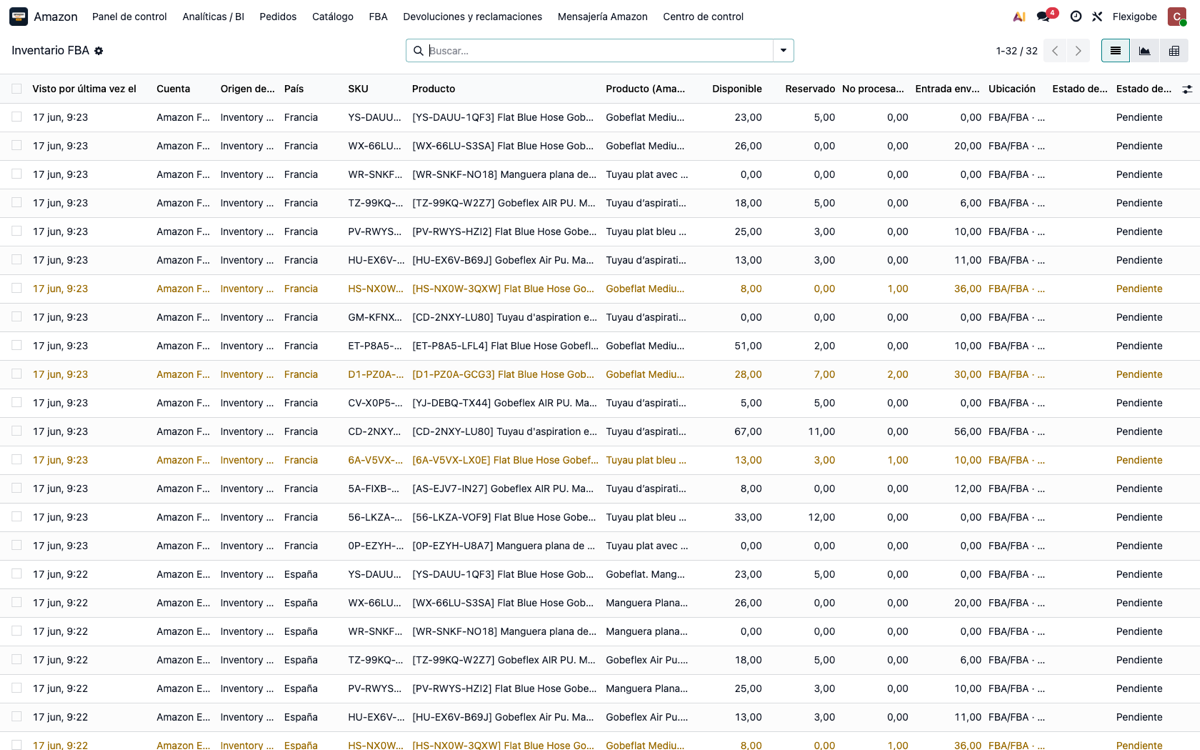This screenshot has height=750, width=1200.
Task: Sort by the Cuenta column header
Action: pyautogui.click(x=173, y=89)
